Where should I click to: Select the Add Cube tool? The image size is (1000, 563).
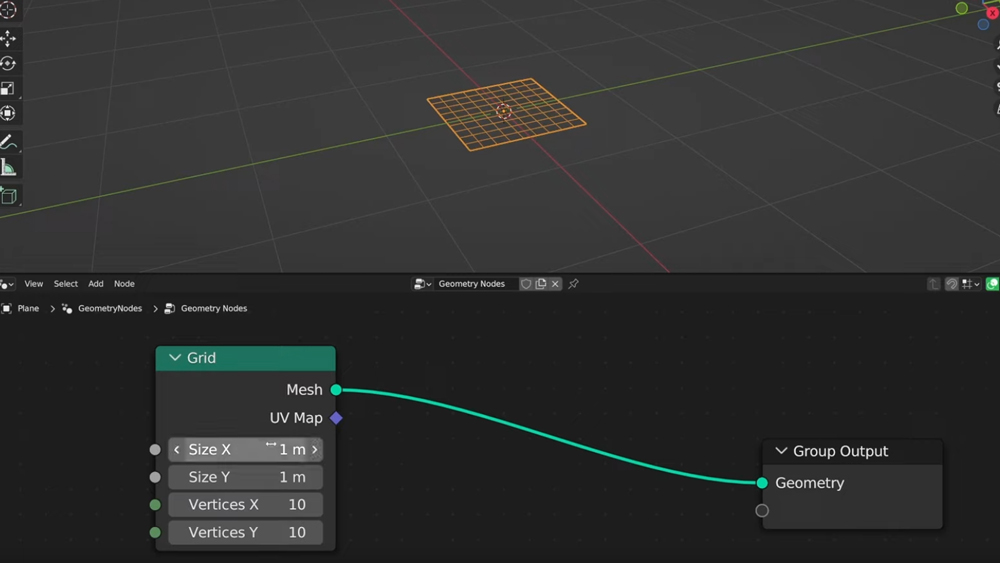point(8,196)
